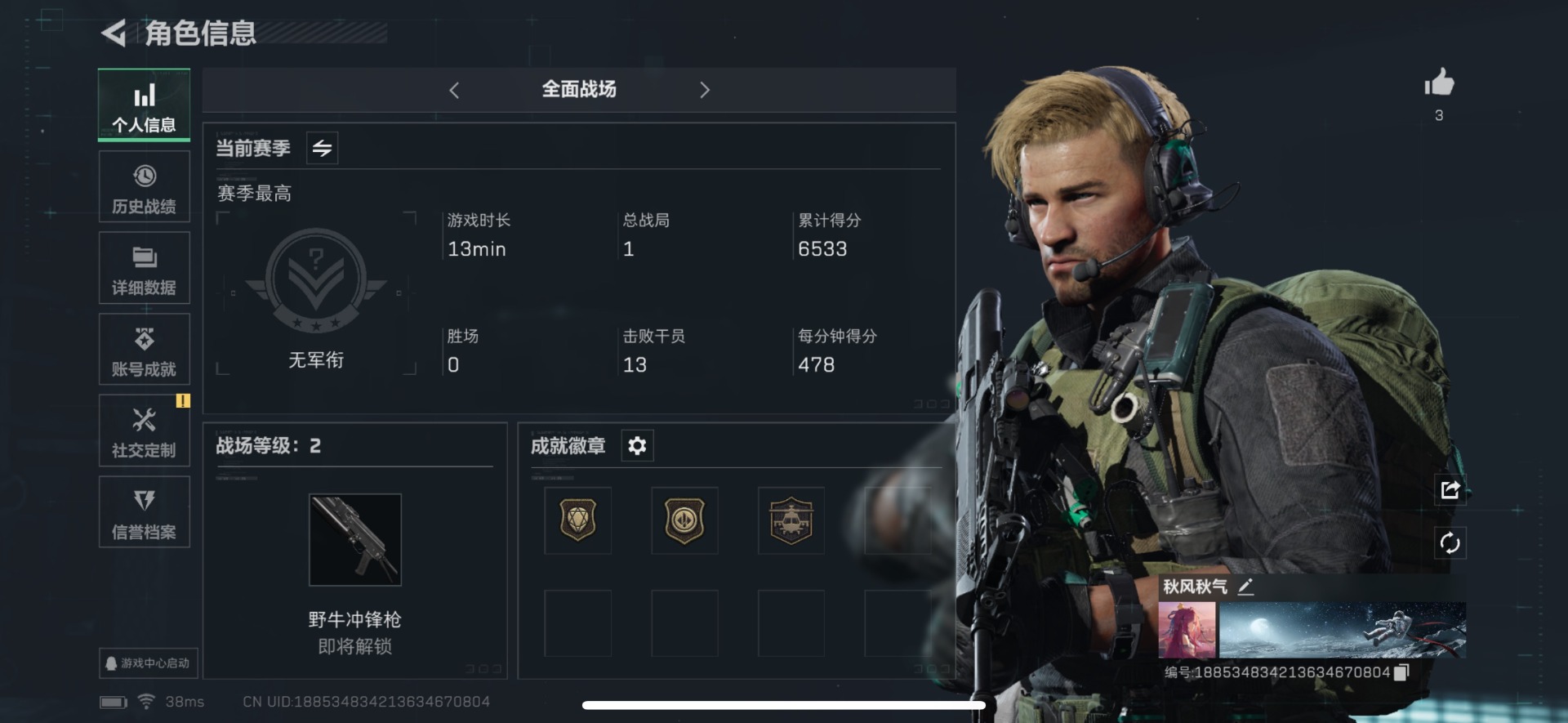Image resolution: width=1568 pixels, height=723 pixels.
Task: Copy the player ID with the copy icon
Action: point(1401,672)
